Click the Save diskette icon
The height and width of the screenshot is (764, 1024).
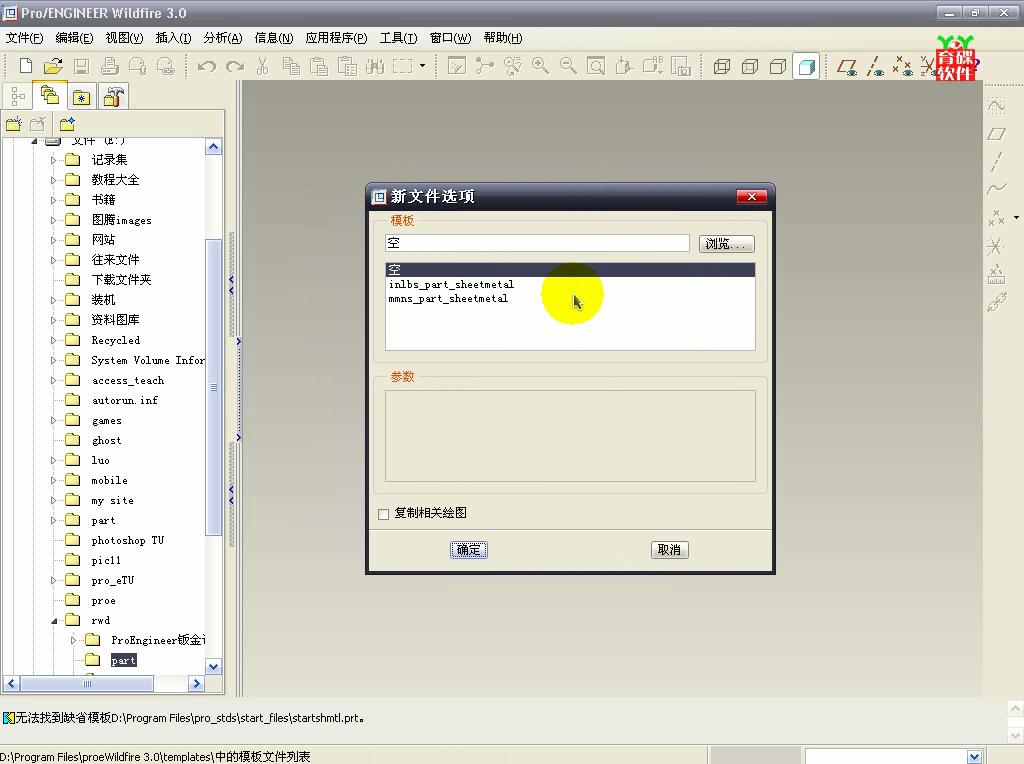tap(81, 65)
